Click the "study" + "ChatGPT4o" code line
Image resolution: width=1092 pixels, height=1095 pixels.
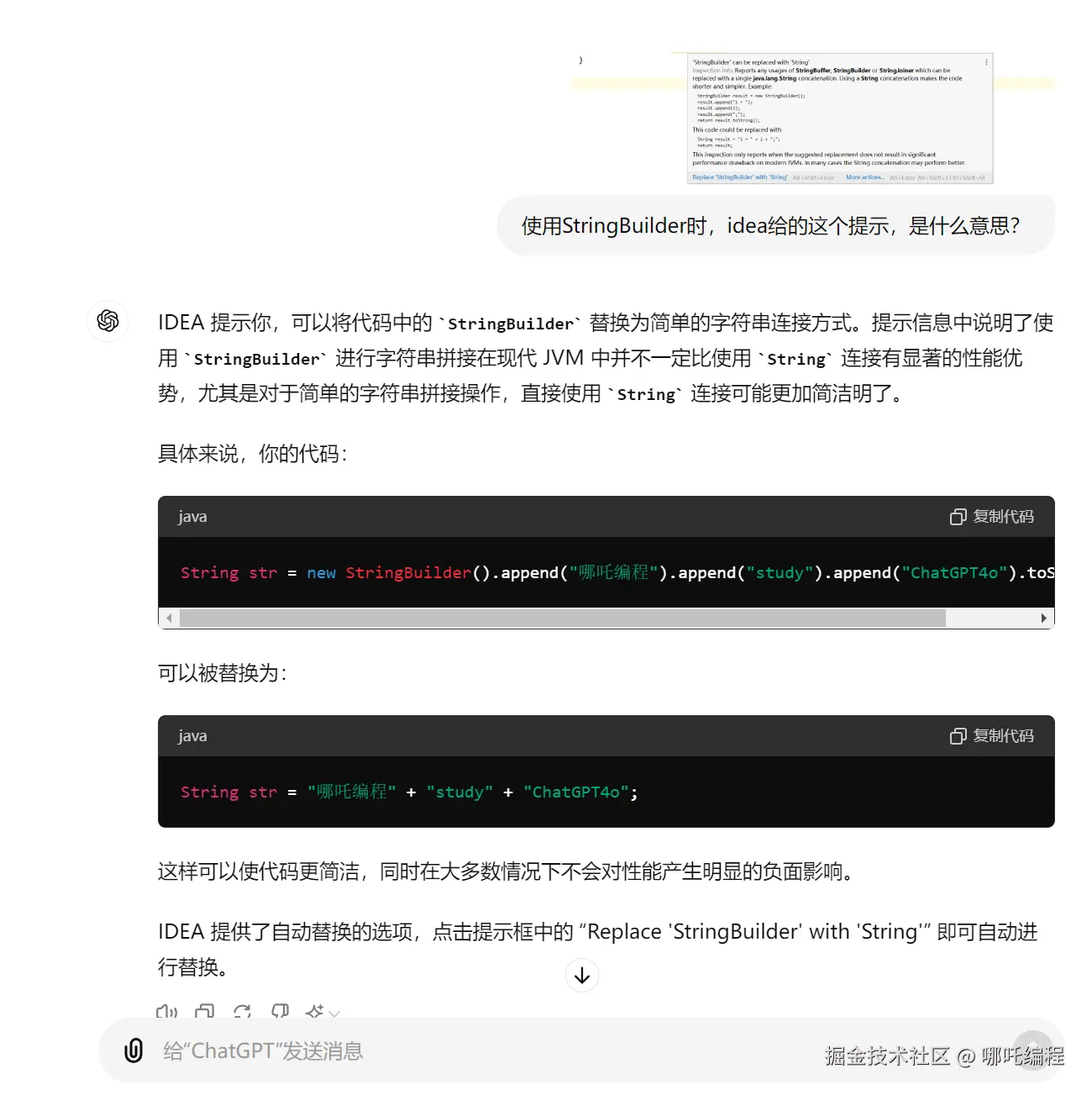coord(409,792)
